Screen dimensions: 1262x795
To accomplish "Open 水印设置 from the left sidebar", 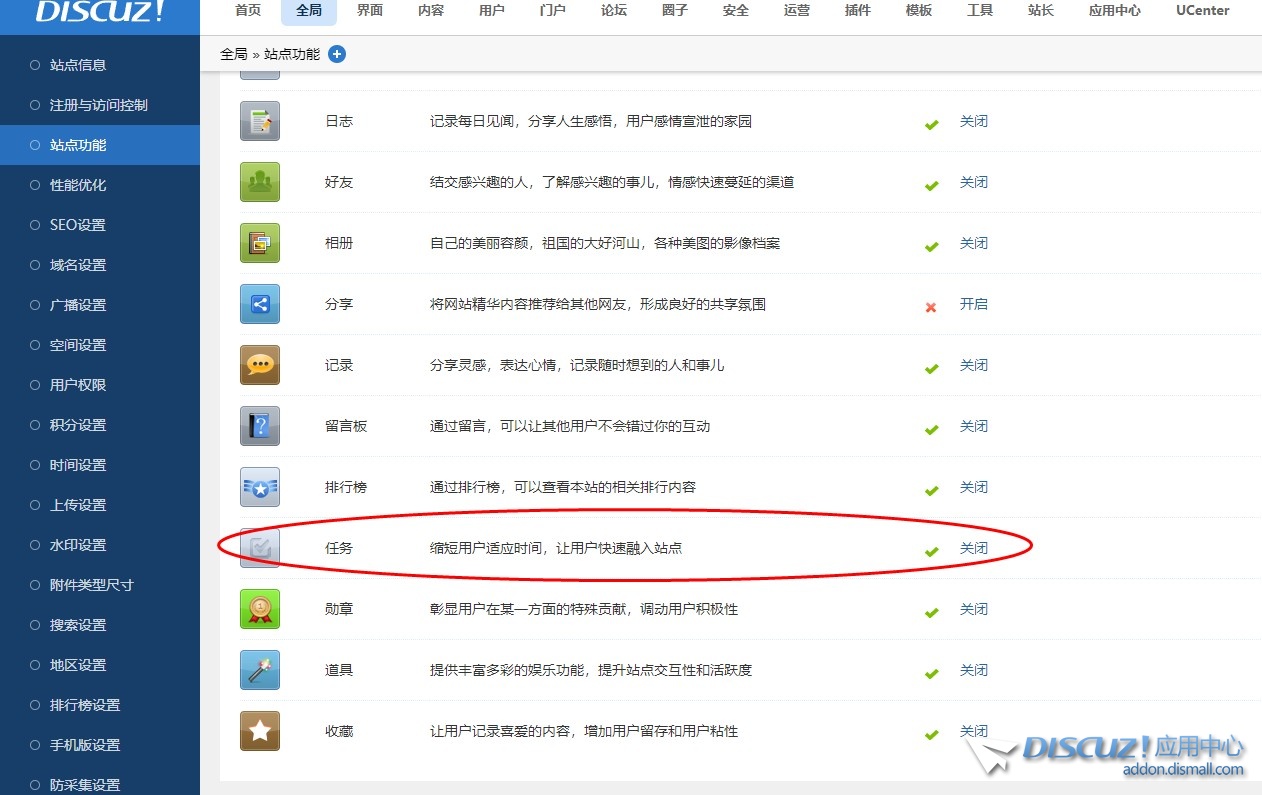I will click(x=77, y=545).
